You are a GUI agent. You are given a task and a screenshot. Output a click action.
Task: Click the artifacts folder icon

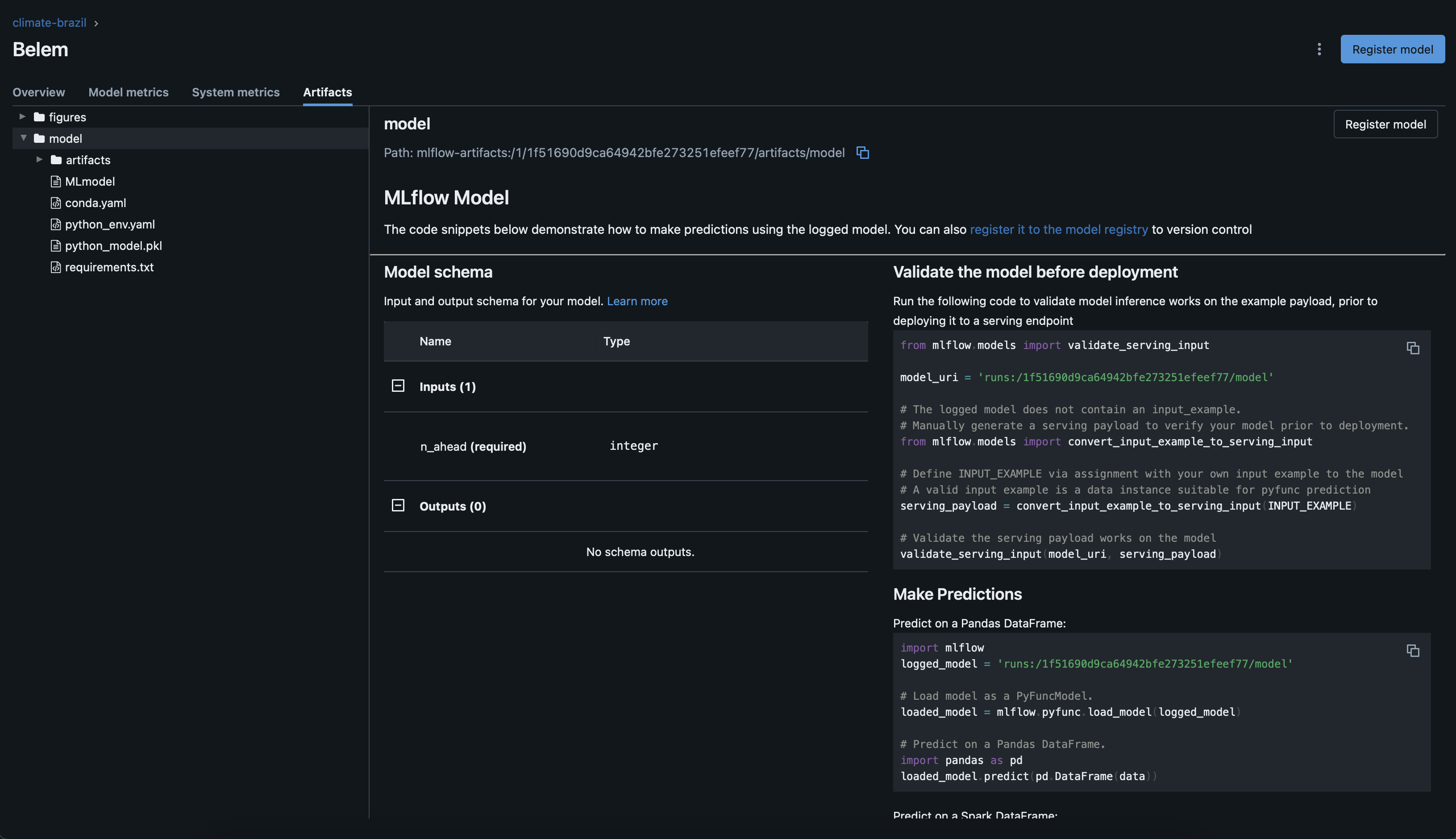tap(56, 160)
